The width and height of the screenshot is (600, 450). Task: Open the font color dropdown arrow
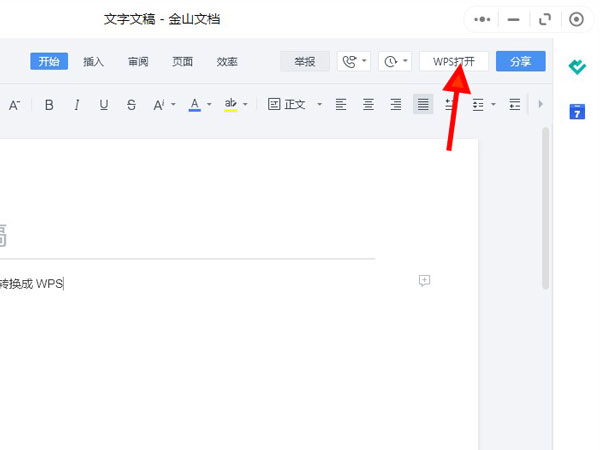pyautogui.click(x=209, y=104)
